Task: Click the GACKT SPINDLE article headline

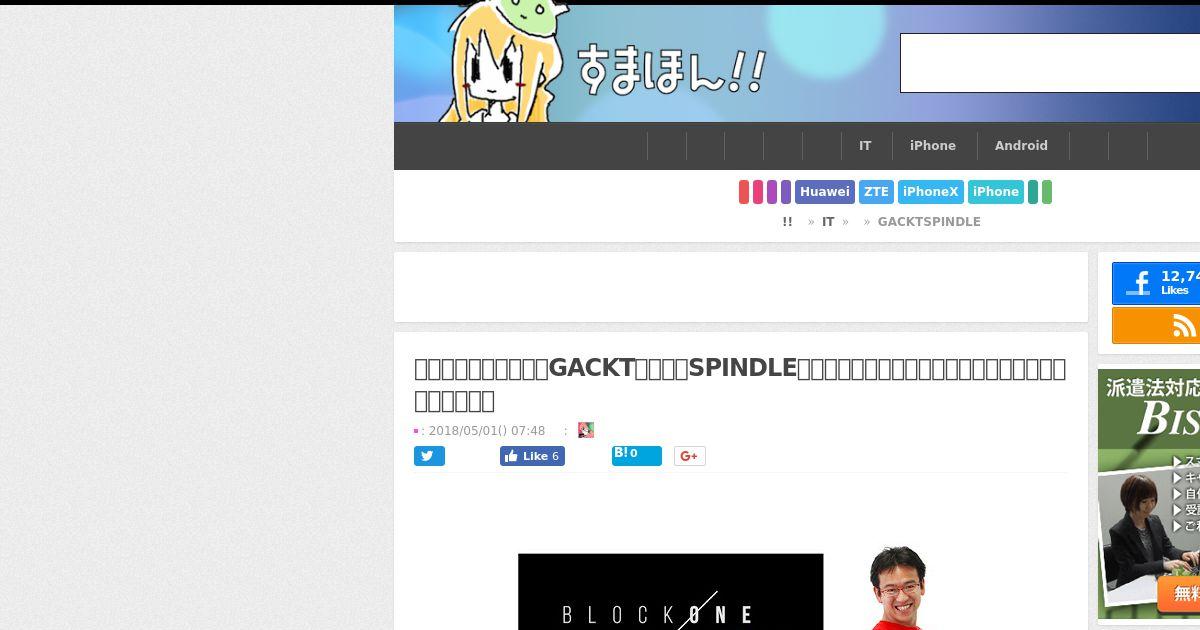Action: point(740,384)
